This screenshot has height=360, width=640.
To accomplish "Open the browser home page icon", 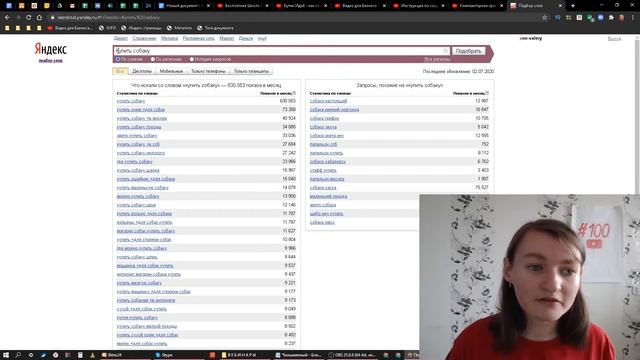I will tap(39, 18).
